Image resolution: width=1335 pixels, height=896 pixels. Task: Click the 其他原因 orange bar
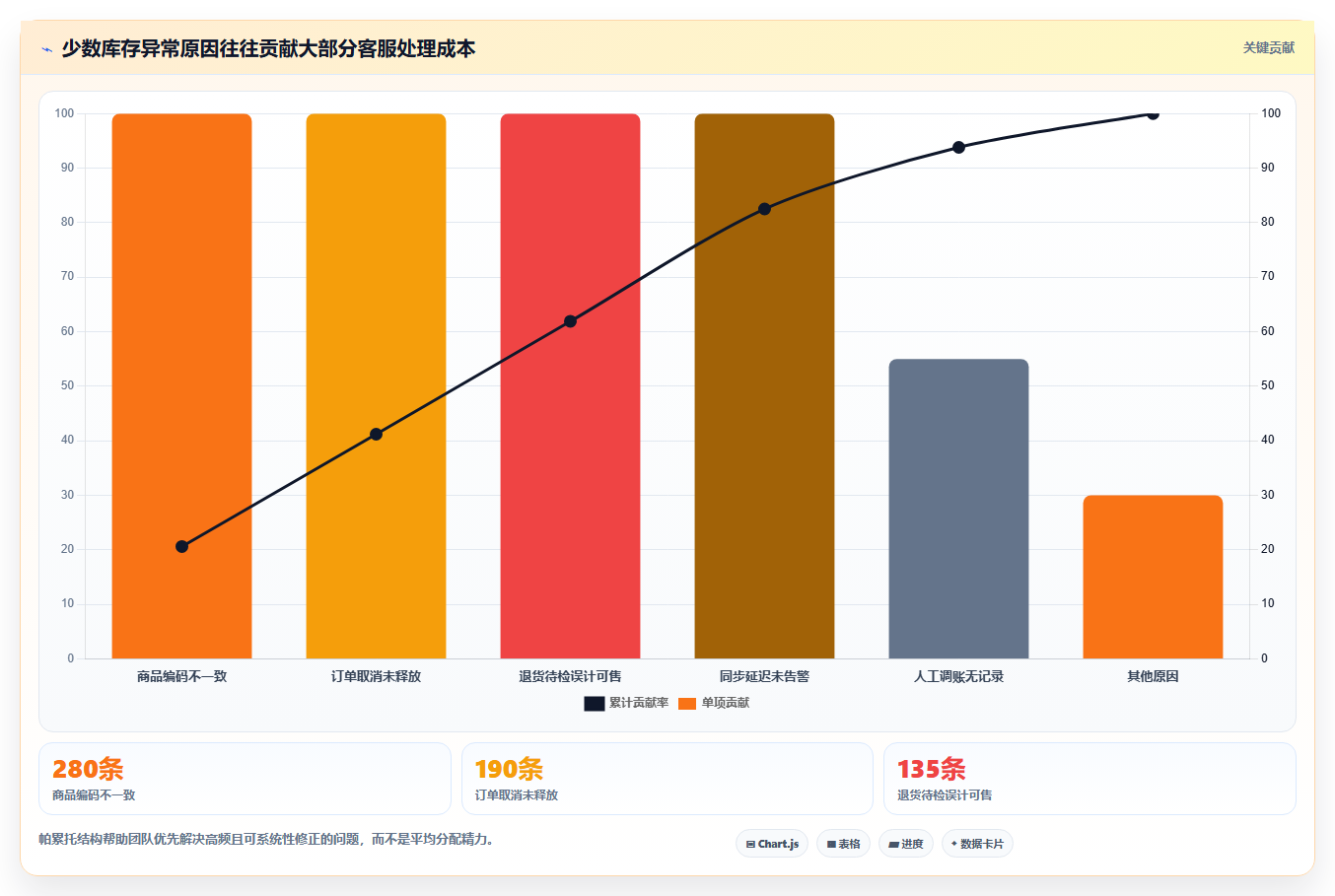[x=1153, y=577]
